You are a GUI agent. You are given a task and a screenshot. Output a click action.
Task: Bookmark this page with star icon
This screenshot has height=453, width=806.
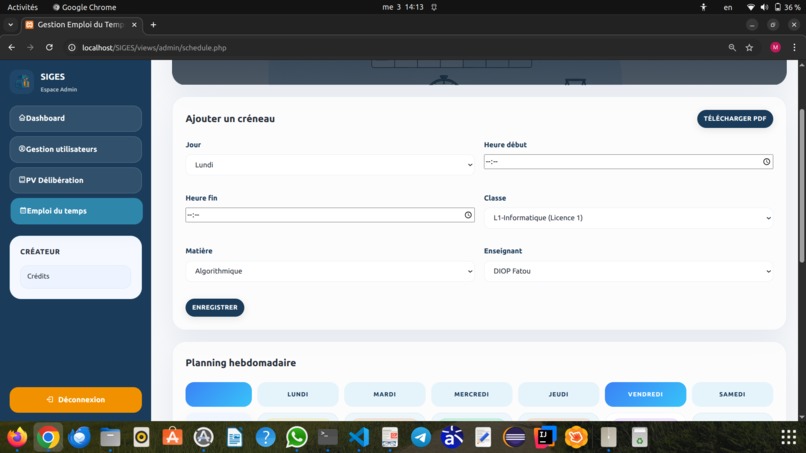click(x=749, y=47)
